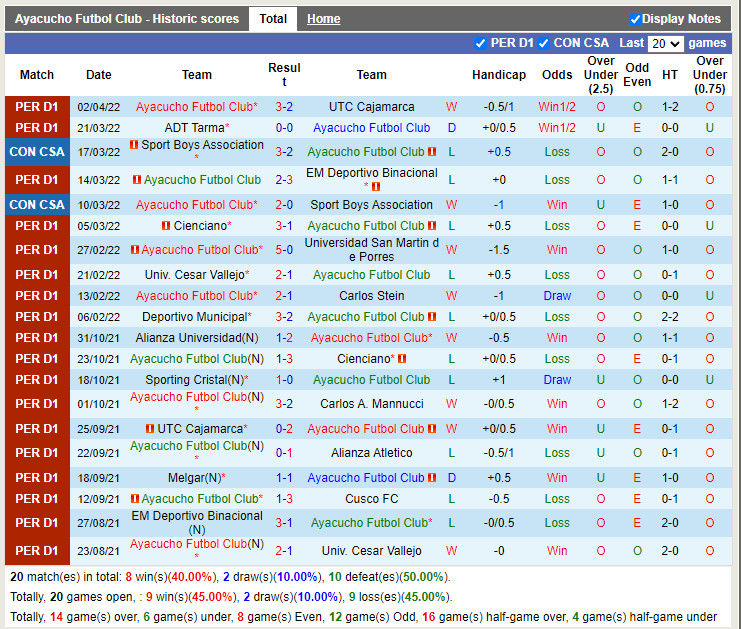Image resolution: width=741 pixels, height=629 pixels.
Task: Click the 5-0 result score
Action: tap(284, 250)
